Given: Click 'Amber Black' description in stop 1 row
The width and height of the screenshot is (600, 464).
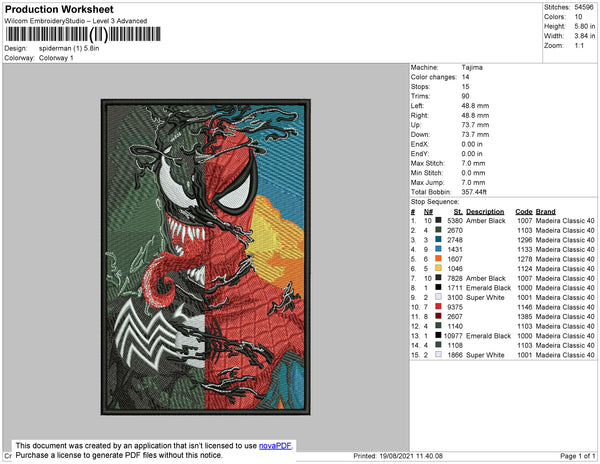Looking at the screenshot, I should [486, 221].
